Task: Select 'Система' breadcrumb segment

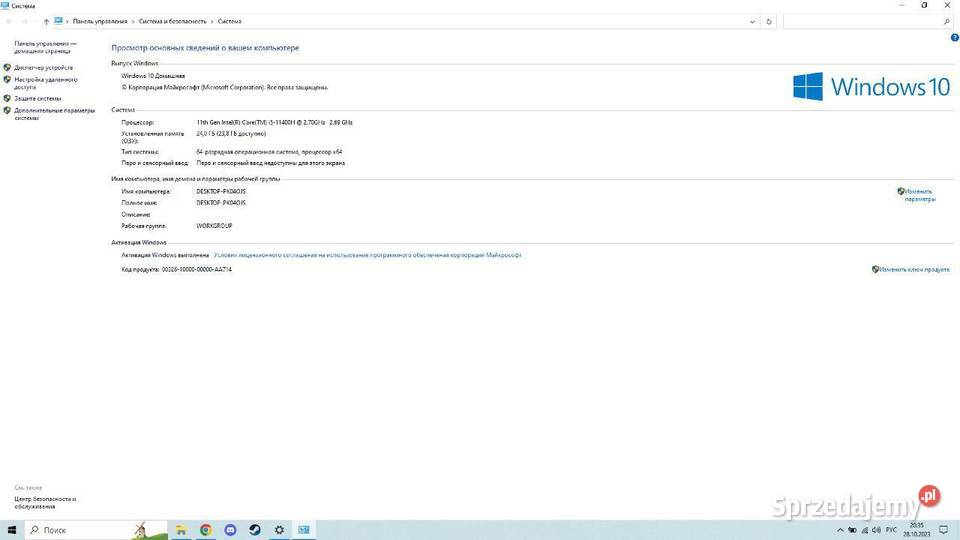Action: [x=230, y=21]
